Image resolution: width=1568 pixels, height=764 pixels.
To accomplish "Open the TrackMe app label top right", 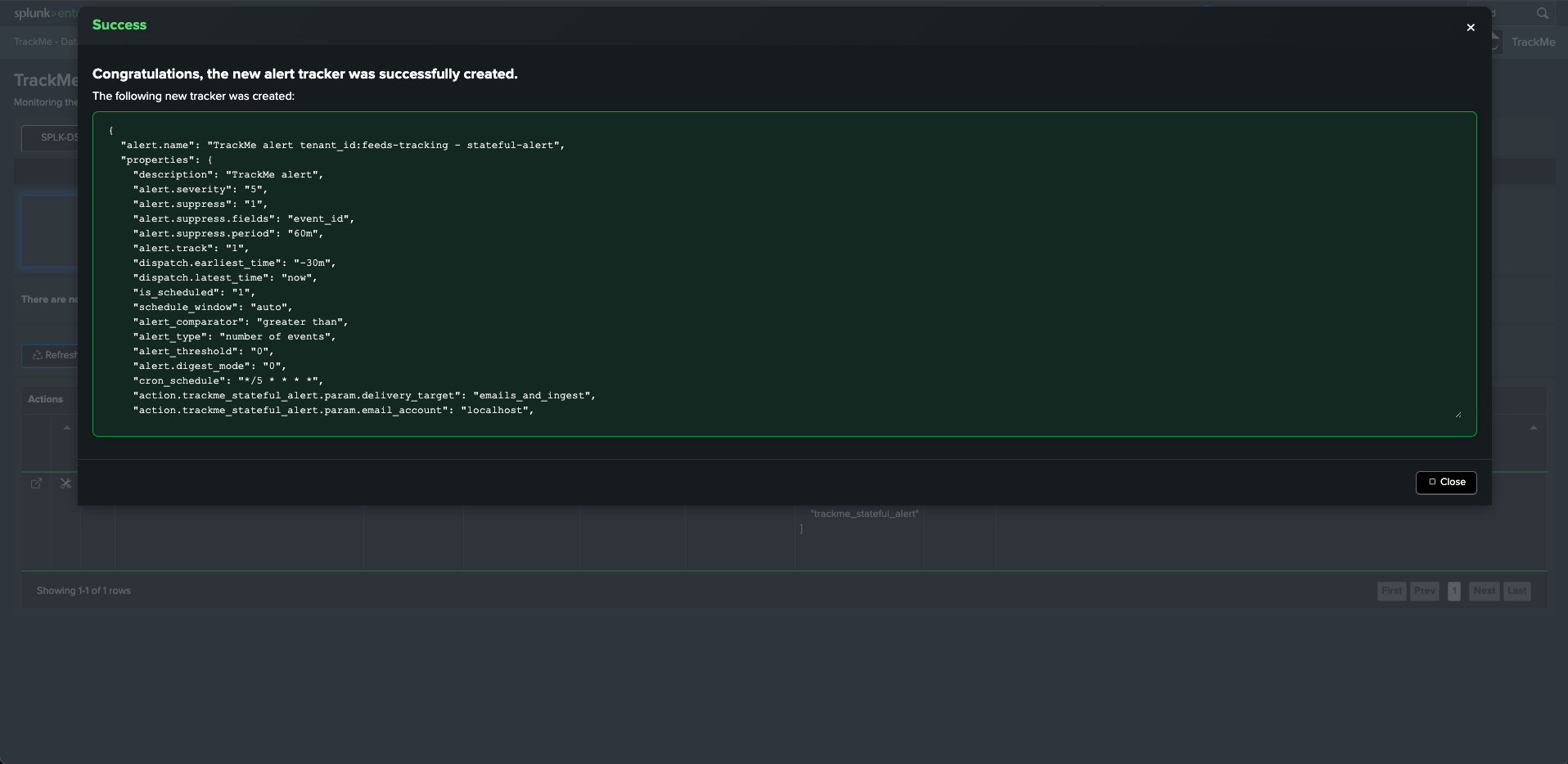I will point(1533,42).
